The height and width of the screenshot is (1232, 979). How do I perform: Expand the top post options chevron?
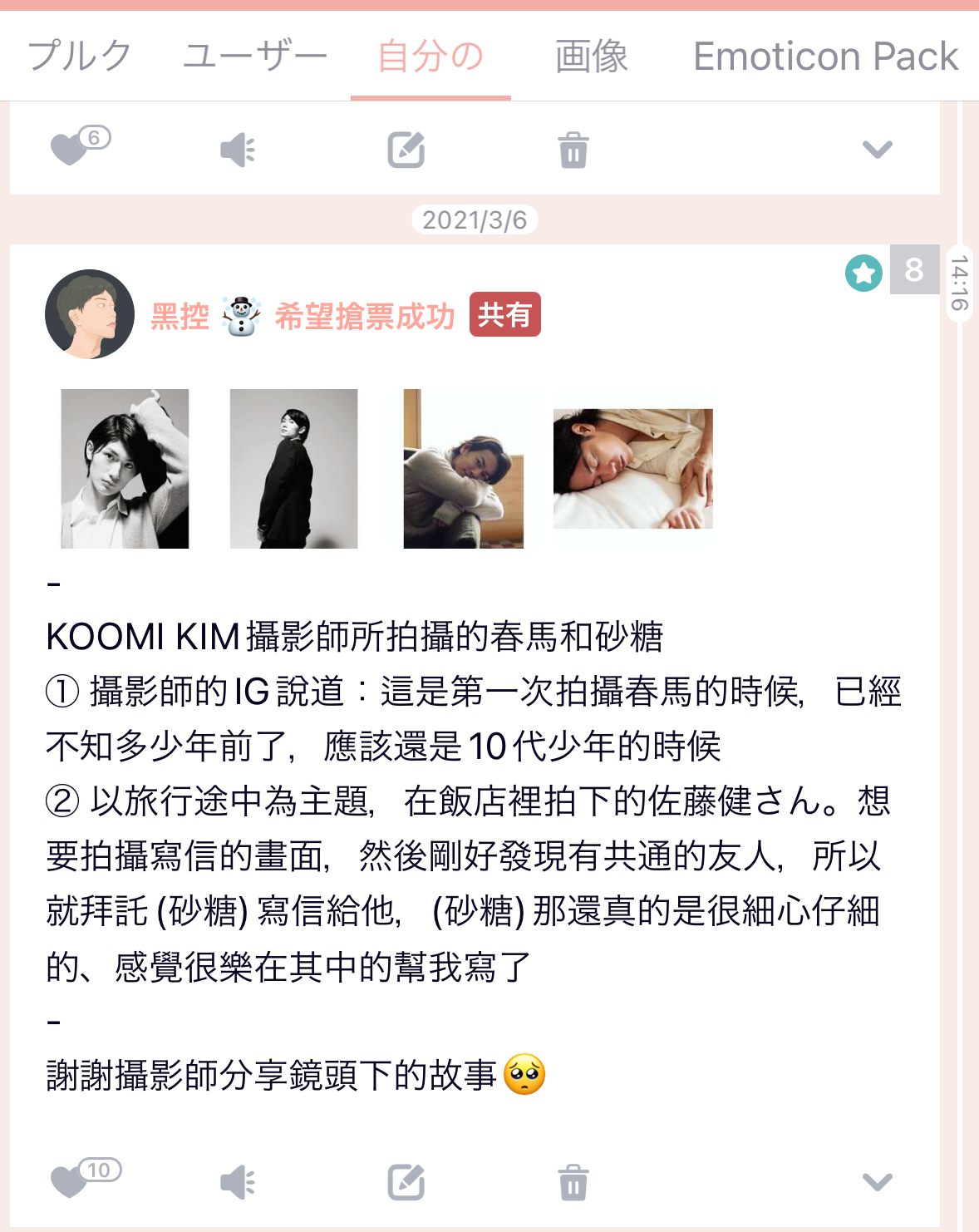coord(878,150)
